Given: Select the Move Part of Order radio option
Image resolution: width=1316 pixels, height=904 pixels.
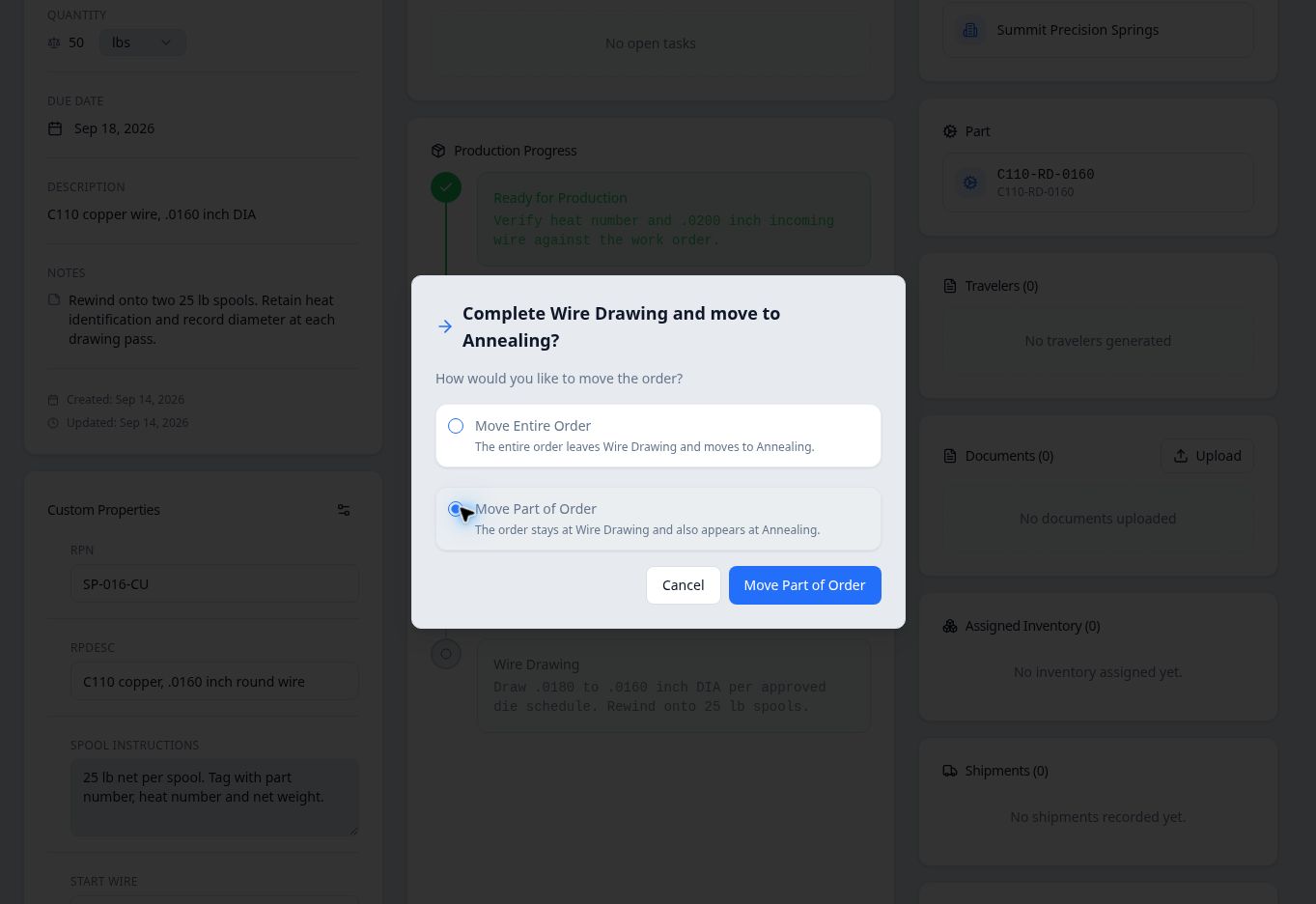Looking at the screenshot, I should [x=456, y=509].
